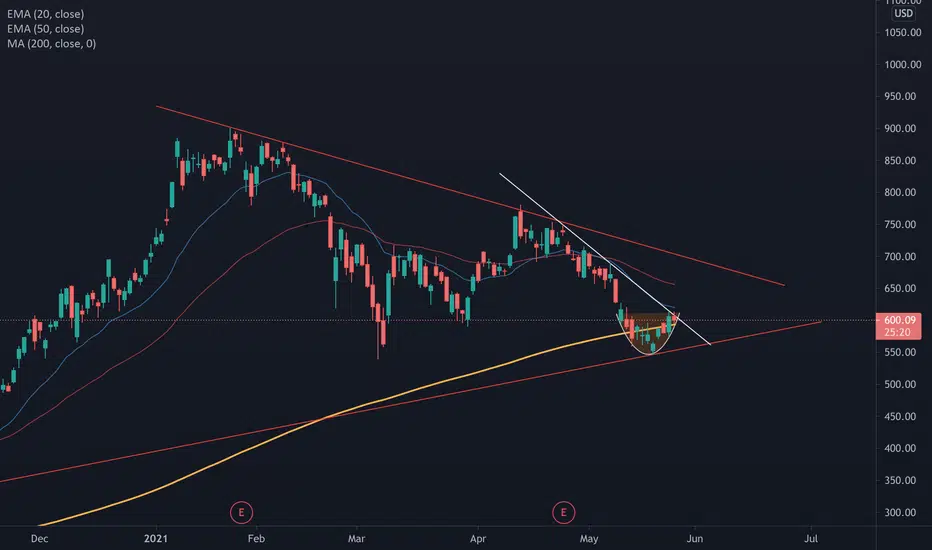Click the 900.00 price axis label
Viewport: 932px width, 550px height.
(900, 128)
